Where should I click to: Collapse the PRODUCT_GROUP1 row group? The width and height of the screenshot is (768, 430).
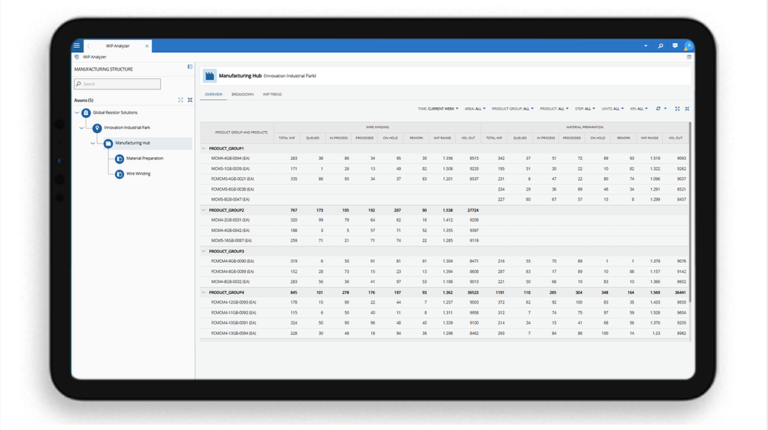tap(204, 148)
